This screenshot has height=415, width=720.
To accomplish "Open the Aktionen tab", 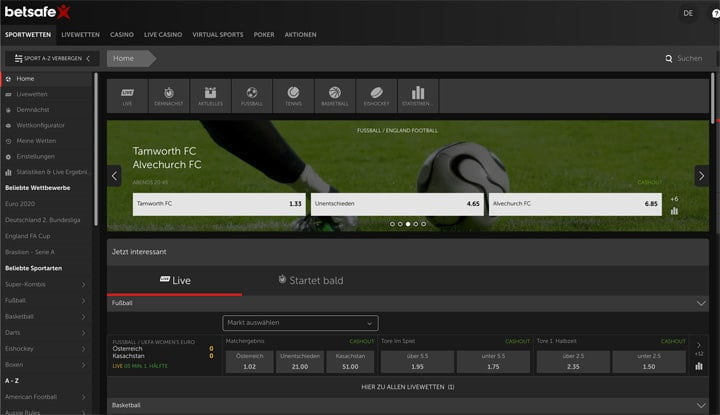I will coord(300,35).
